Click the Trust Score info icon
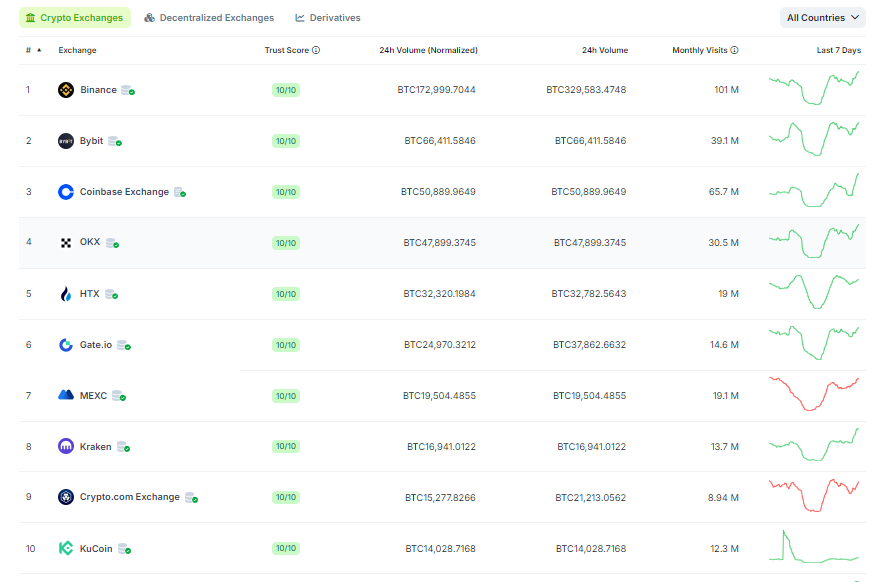The width and height of the screenshot is (877, 582). [316, 50]
